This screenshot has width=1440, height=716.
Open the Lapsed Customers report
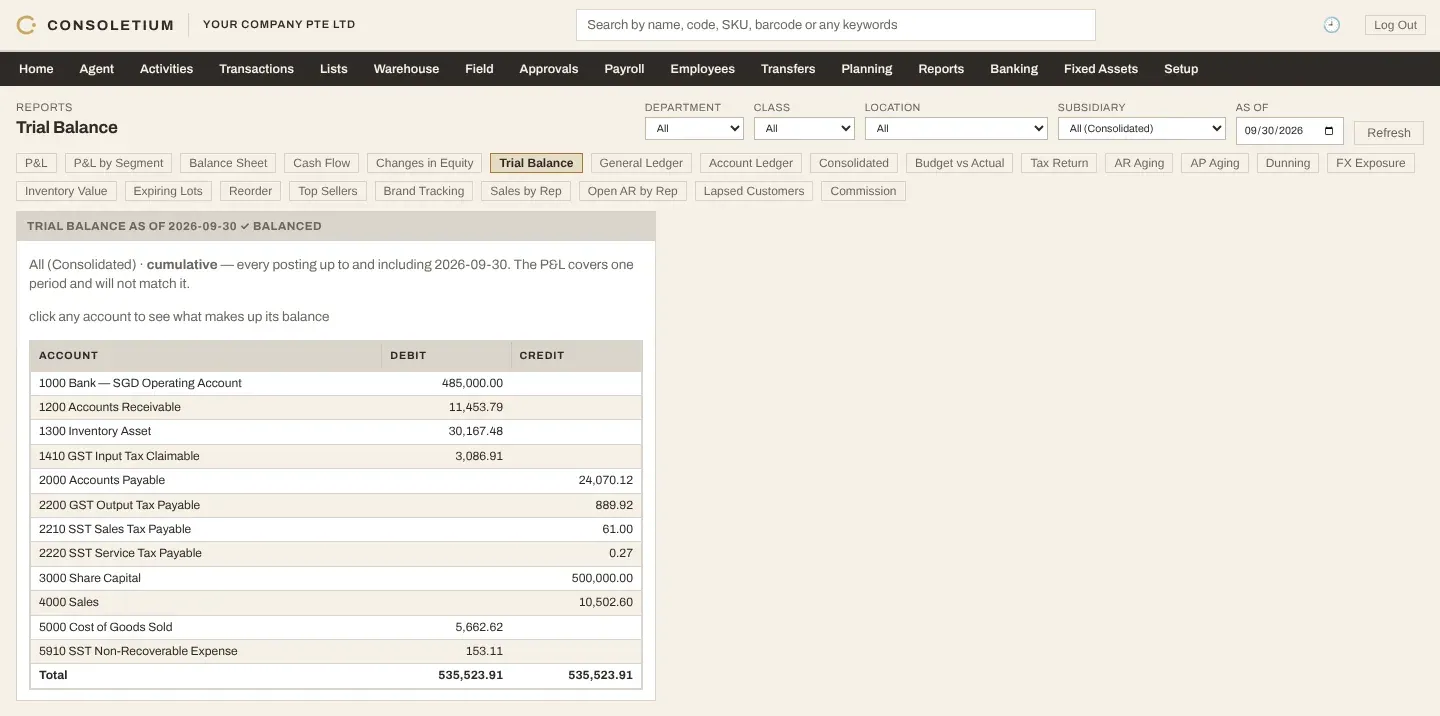[x=754, y=191]
